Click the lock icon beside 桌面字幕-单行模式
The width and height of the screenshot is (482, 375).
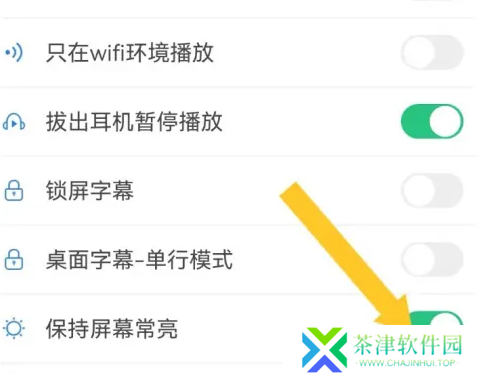point(14,260)
